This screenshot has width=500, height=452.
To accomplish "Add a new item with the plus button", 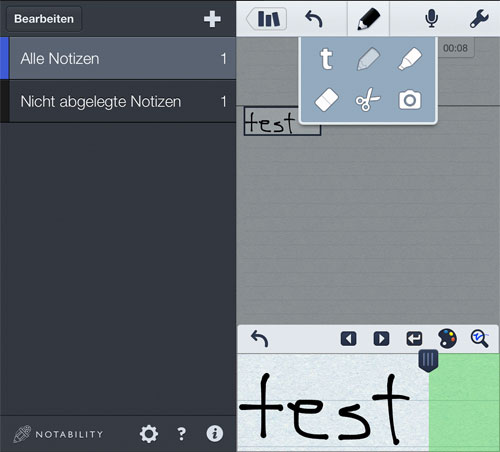I will click(x=212, y=19).
